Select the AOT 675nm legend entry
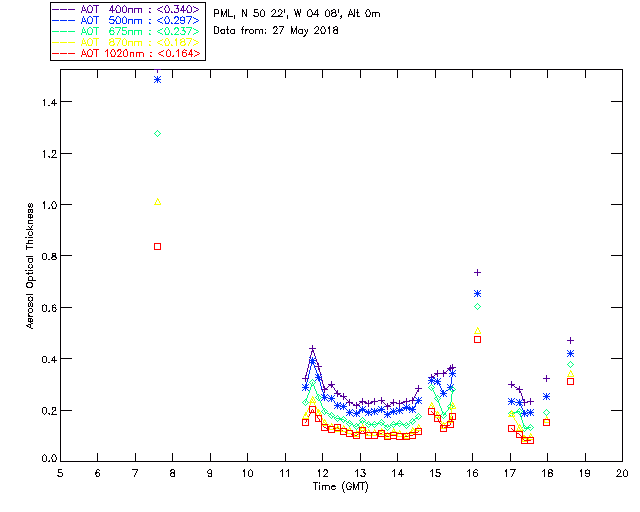Image resolution: width=640 pixels, height=512 pixels. point(127,31)
